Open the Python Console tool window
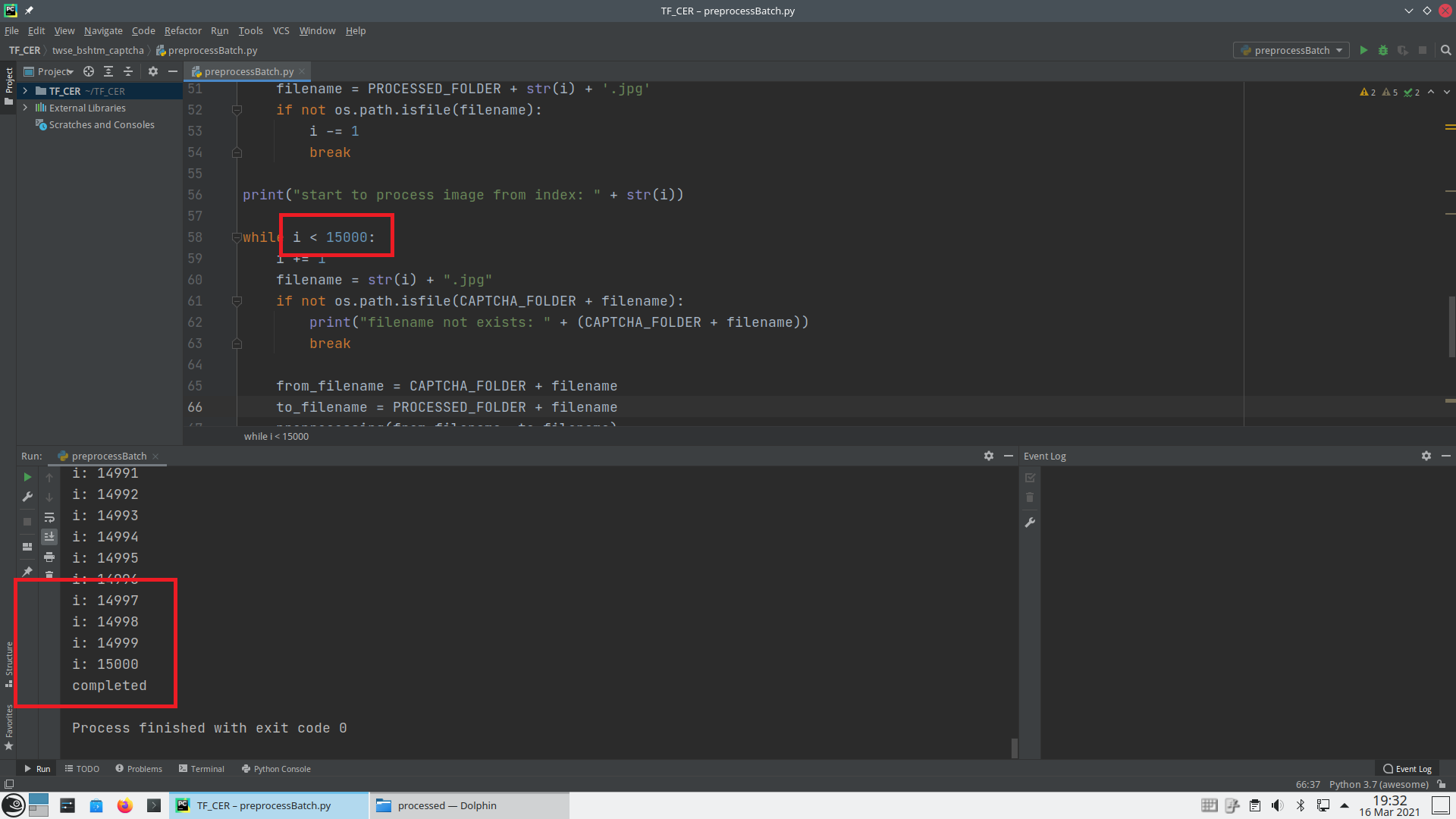 (x=276, y=768)
